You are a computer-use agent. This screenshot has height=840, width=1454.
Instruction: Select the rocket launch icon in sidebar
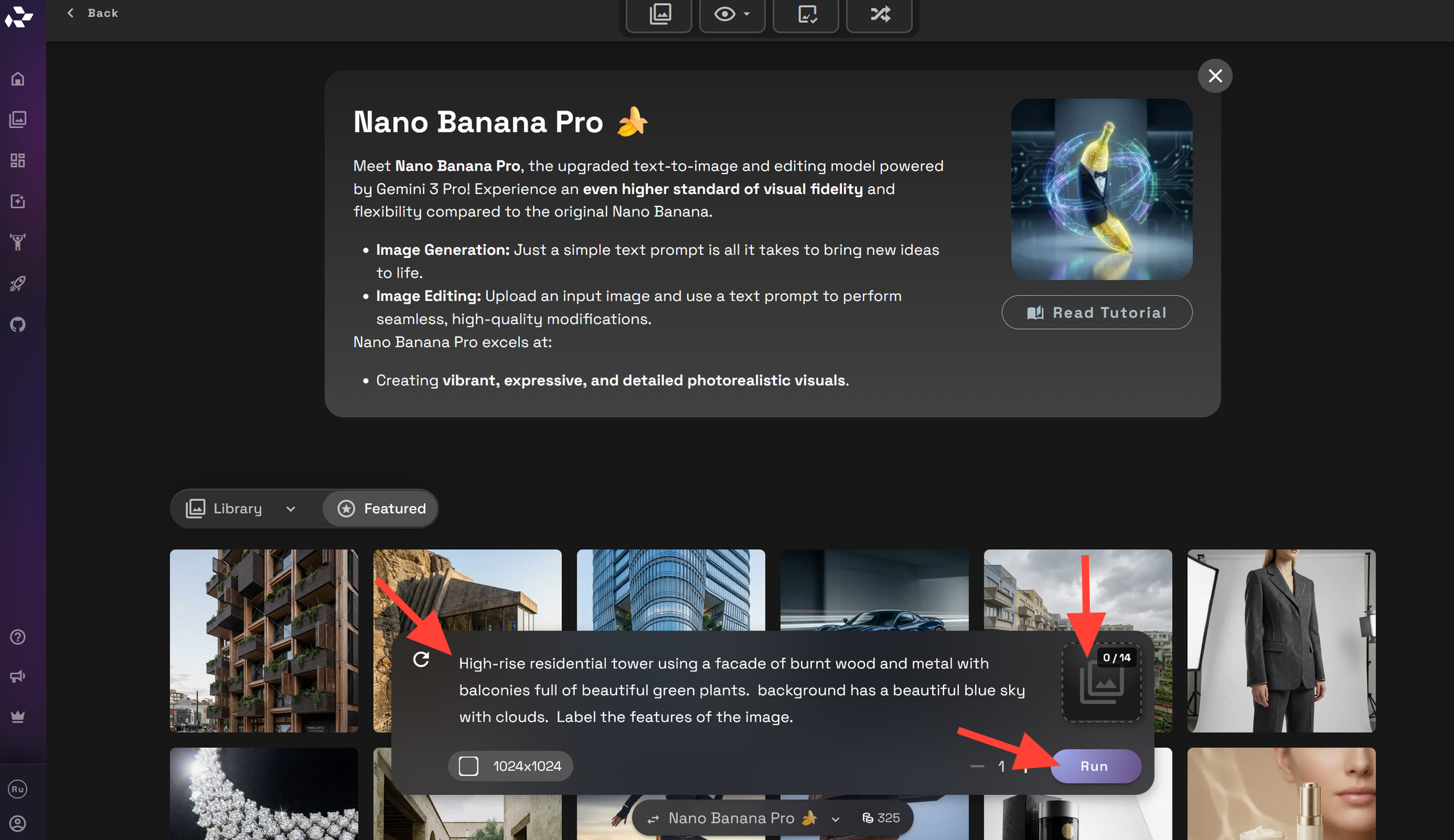17,283
